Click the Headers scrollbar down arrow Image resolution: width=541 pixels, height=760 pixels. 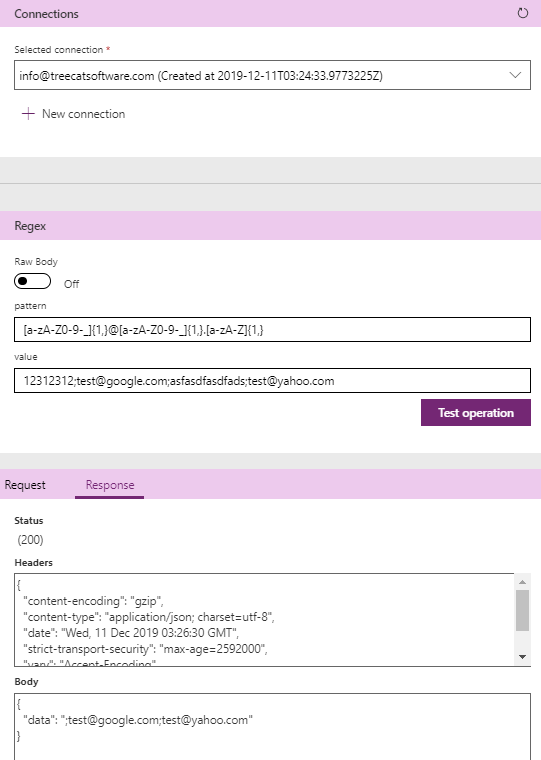coord(522,657)
